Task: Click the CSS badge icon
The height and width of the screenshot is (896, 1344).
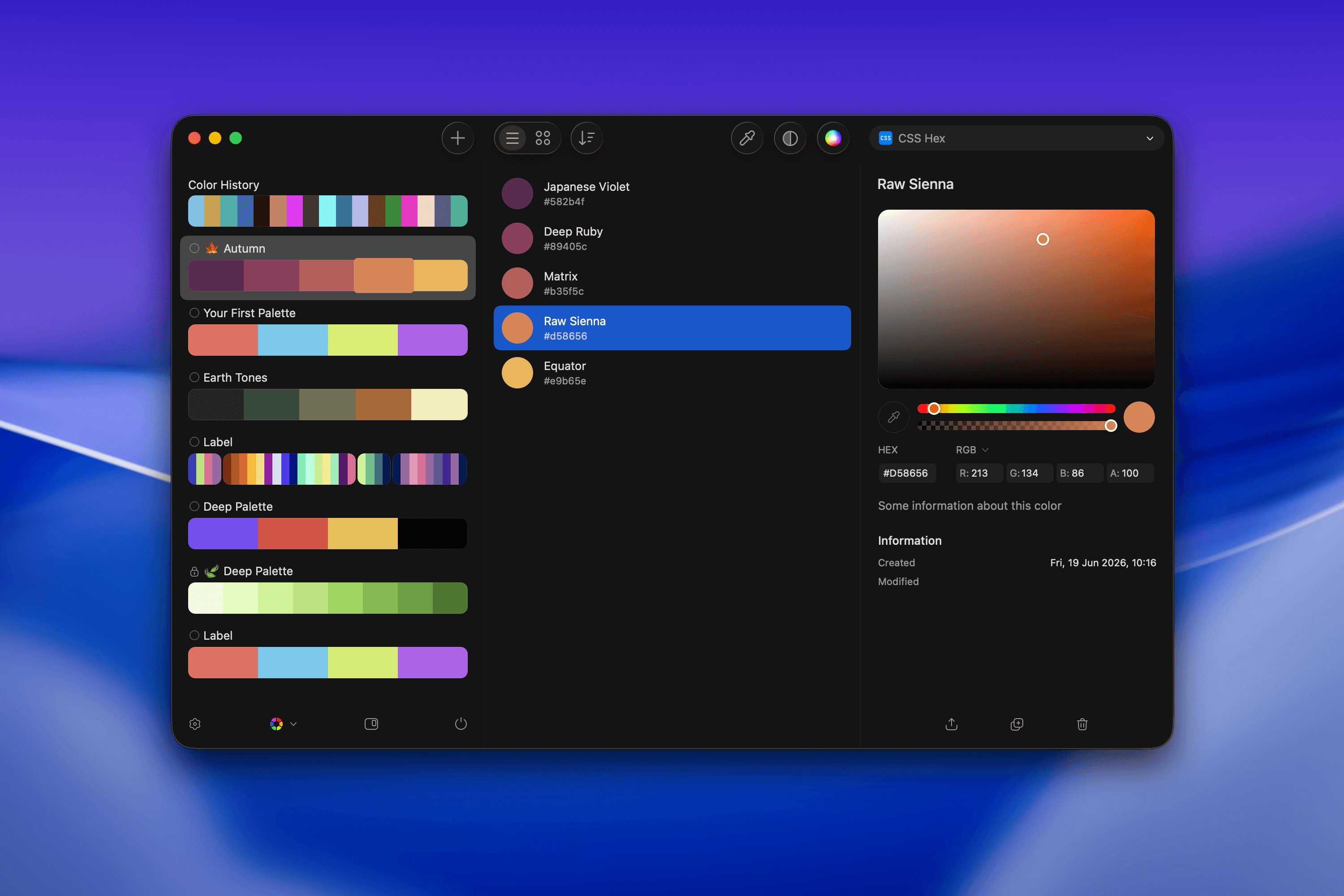Action: pos(885,138)
